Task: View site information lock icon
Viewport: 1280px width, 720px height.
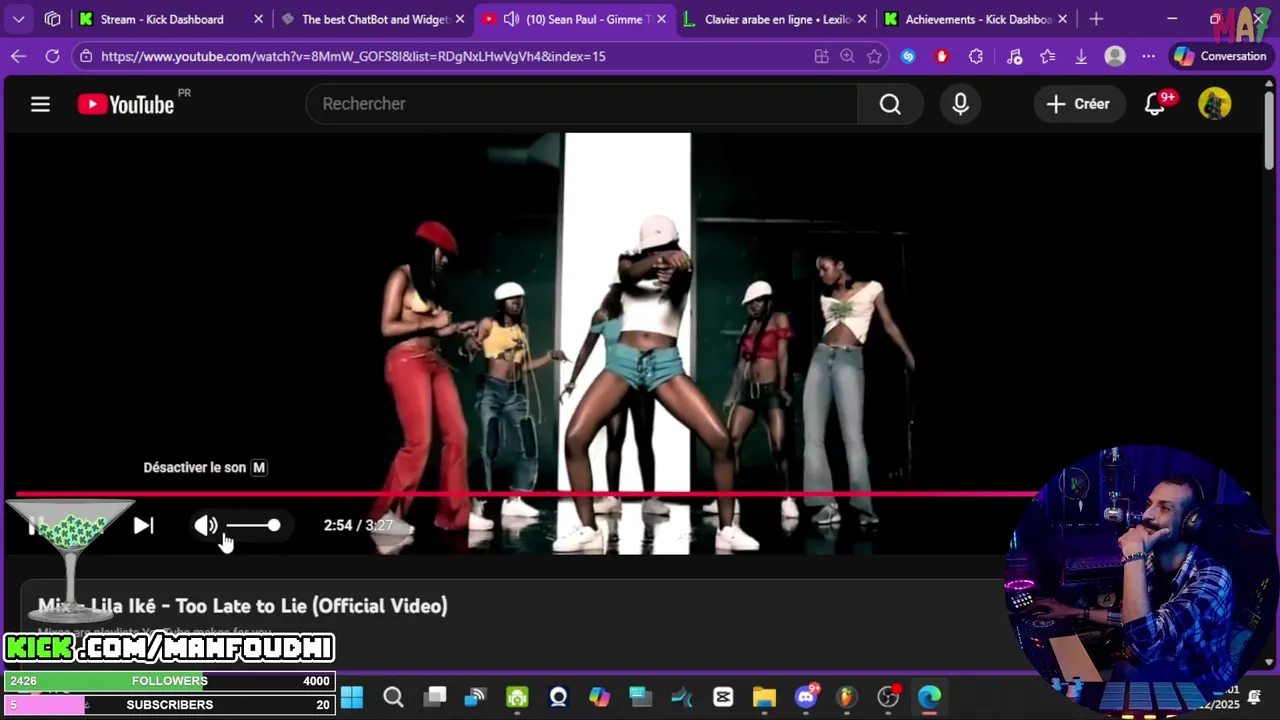Action: [86, 57]
